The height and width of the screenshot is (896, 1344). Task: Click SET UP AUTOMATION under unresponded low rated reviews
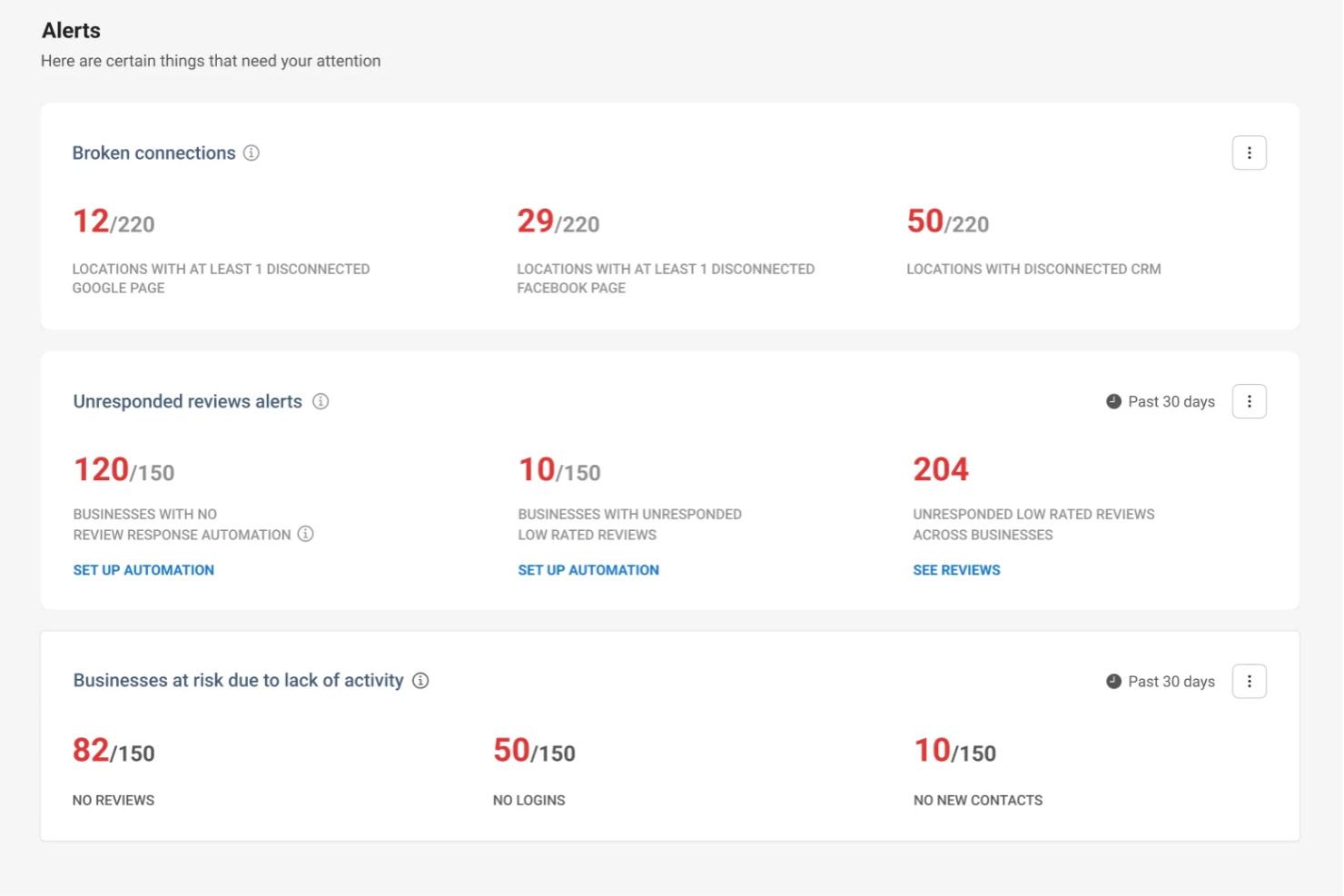pos(588,569)
